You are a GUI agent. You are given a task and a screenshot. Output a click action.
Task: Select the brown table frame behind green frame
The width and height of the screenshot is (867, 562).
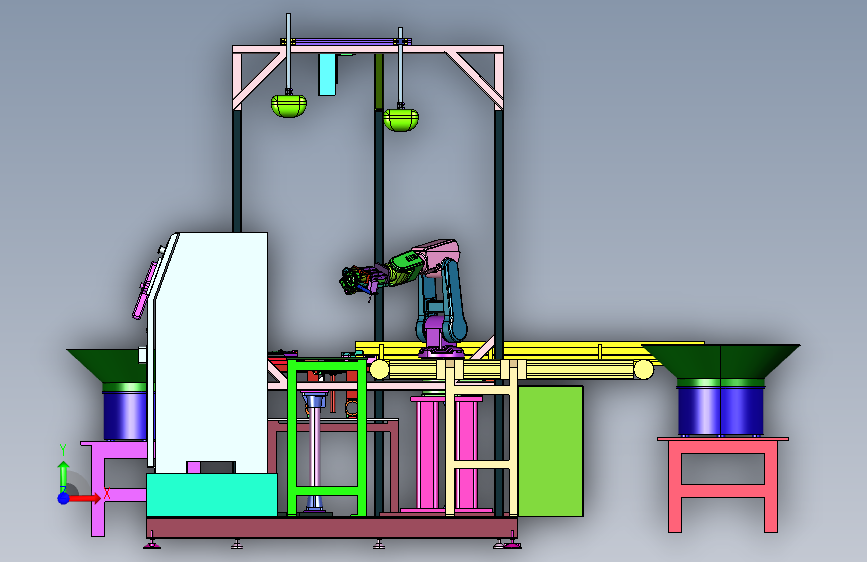tap(393, 465)
